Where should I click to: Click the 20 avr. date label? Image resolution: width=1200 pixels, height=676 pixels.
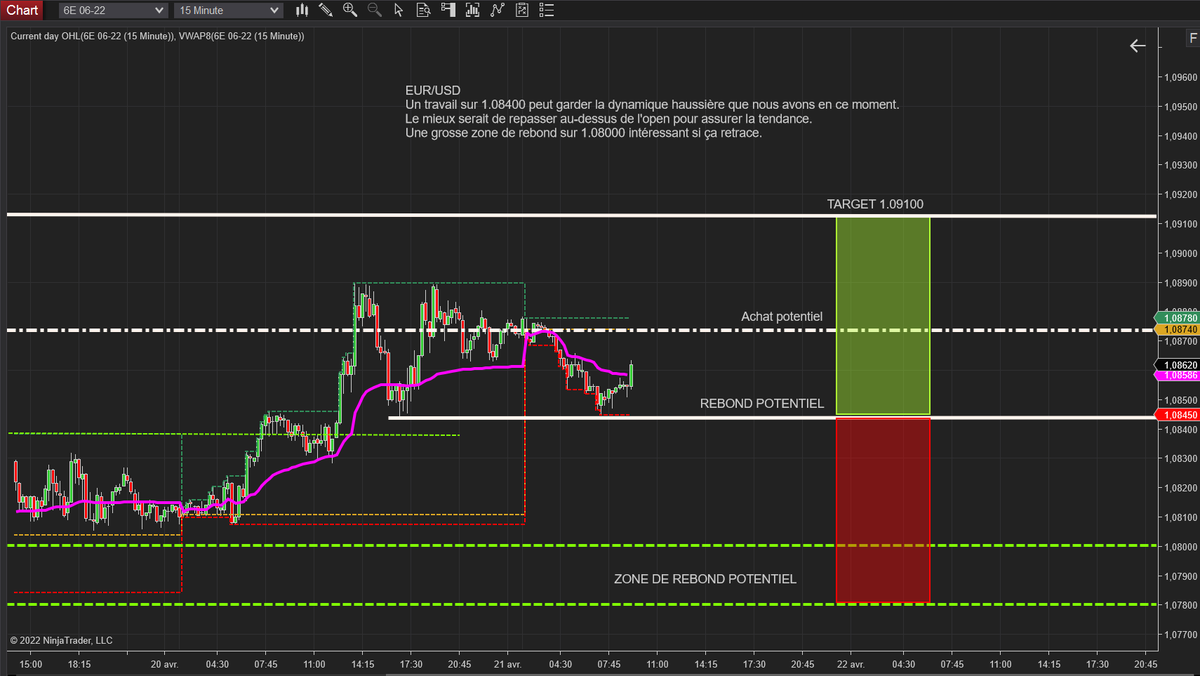[x=165, y=664]
